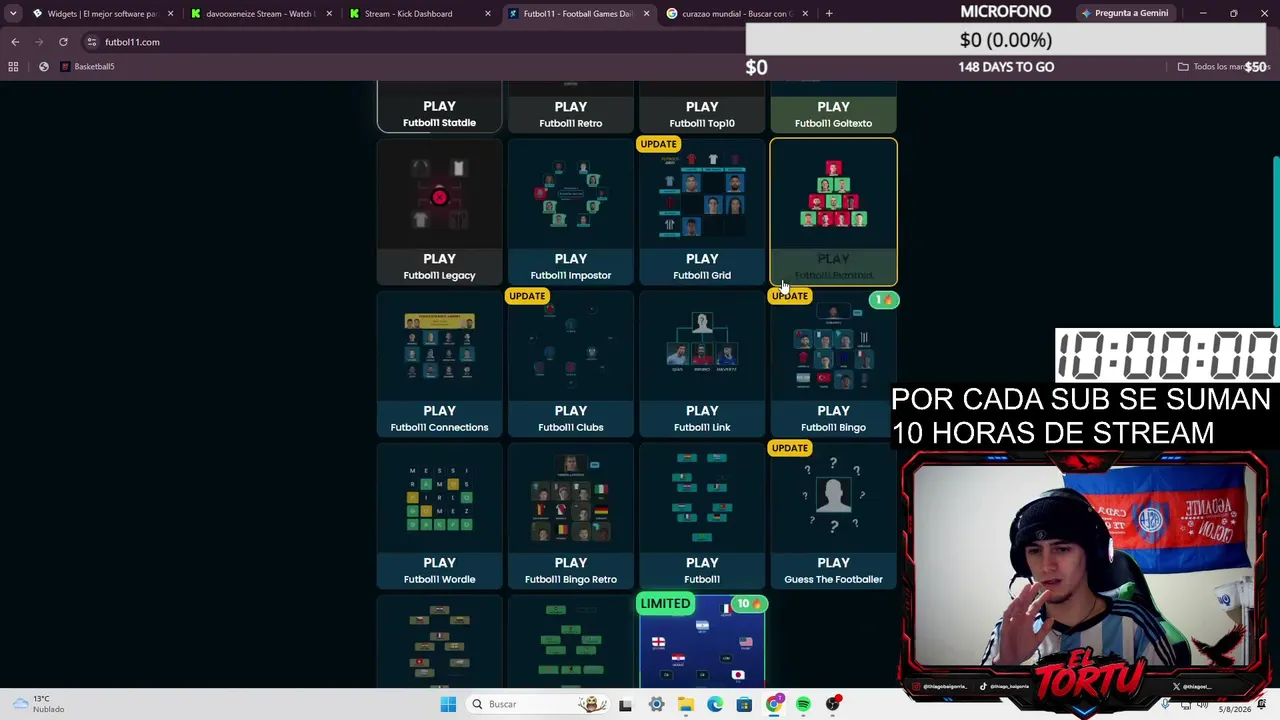This screenshot has width=1280, height=720.
Task: Open the Futbol11 Link game
Action: point(702,364)
